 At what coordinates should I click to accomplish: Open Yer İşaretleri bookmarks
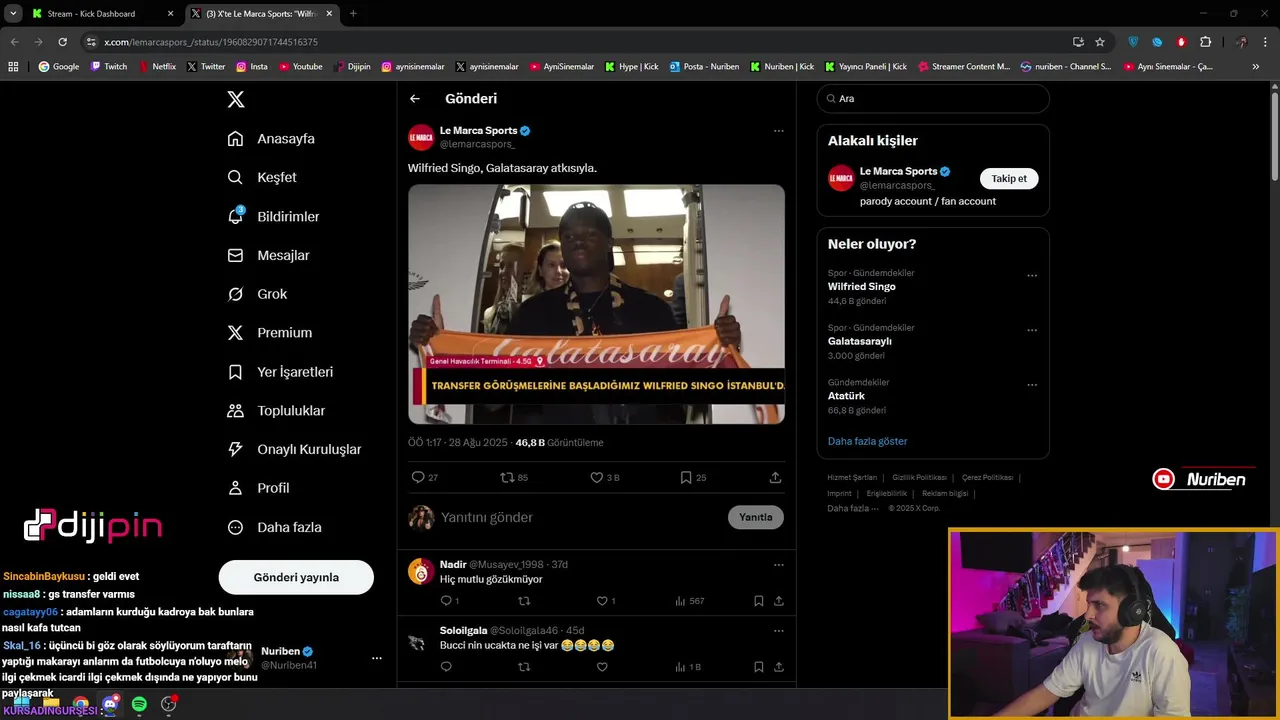(x=280, y=372)
